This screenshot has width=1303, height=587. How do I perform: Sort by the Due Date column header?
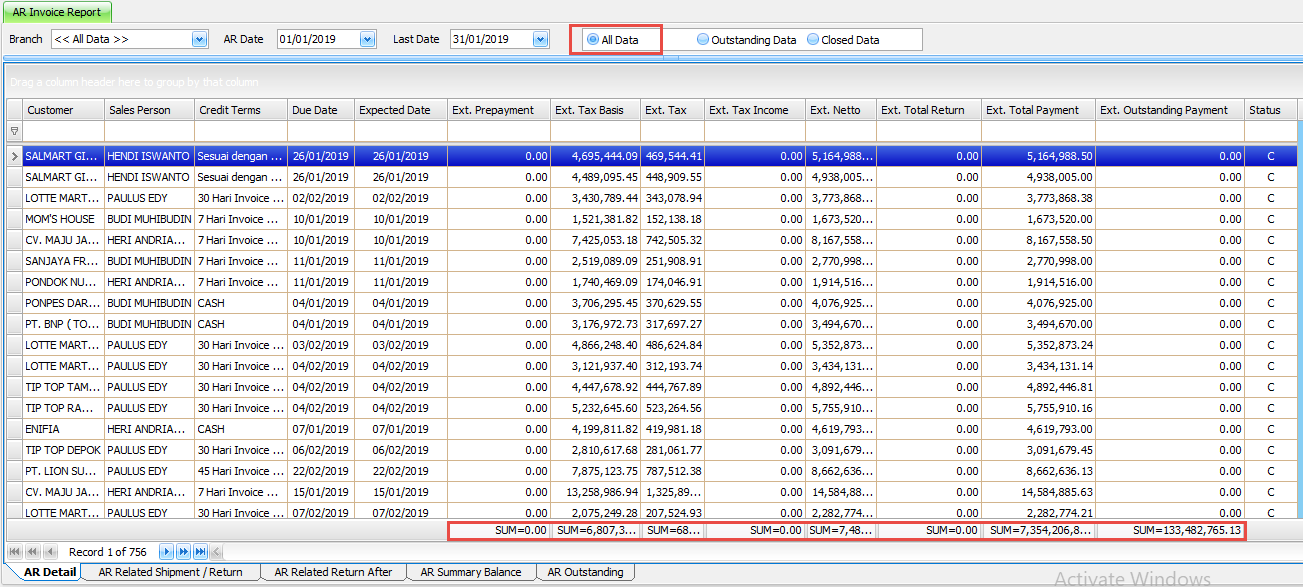coord(321,110)
